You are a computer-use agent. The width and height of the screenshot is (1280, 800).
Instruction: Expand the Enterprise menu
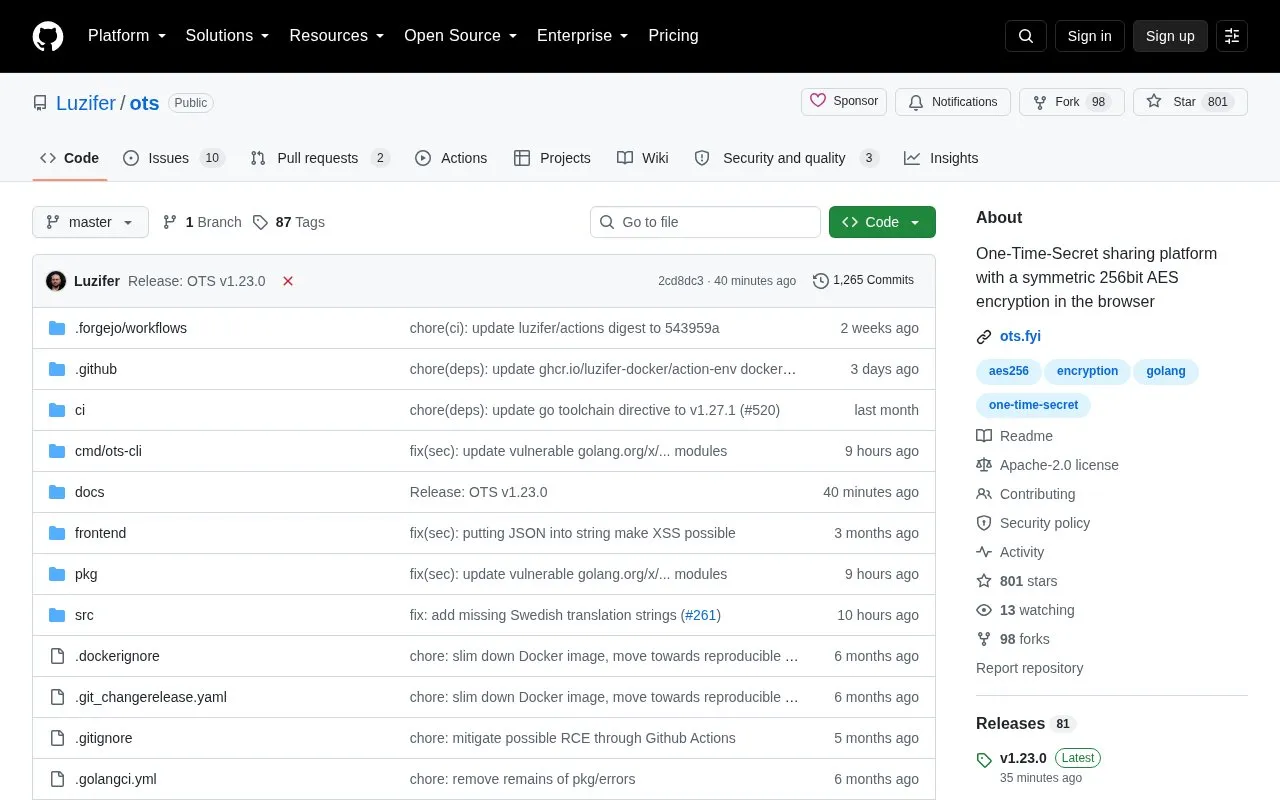[583, 36]
